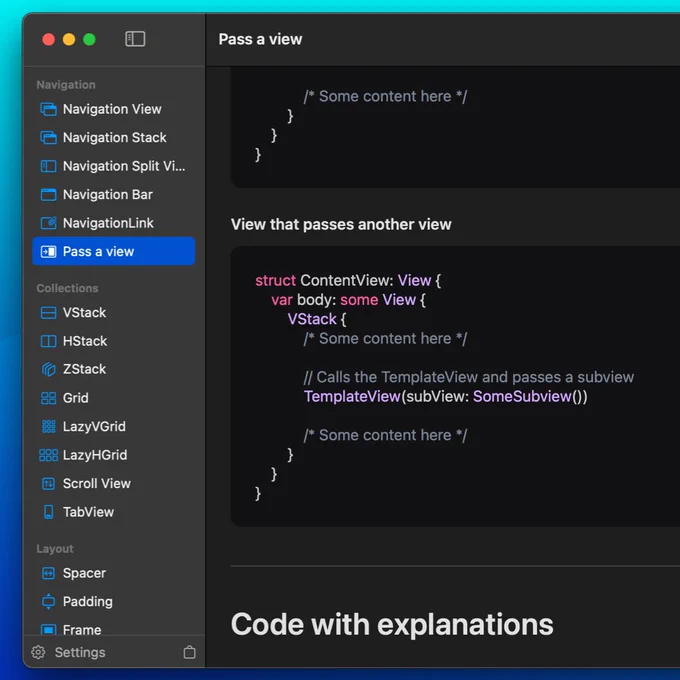Open Spacer in Layout section
680x680 pixels.
pyautogui.click(x=114, y=573)
